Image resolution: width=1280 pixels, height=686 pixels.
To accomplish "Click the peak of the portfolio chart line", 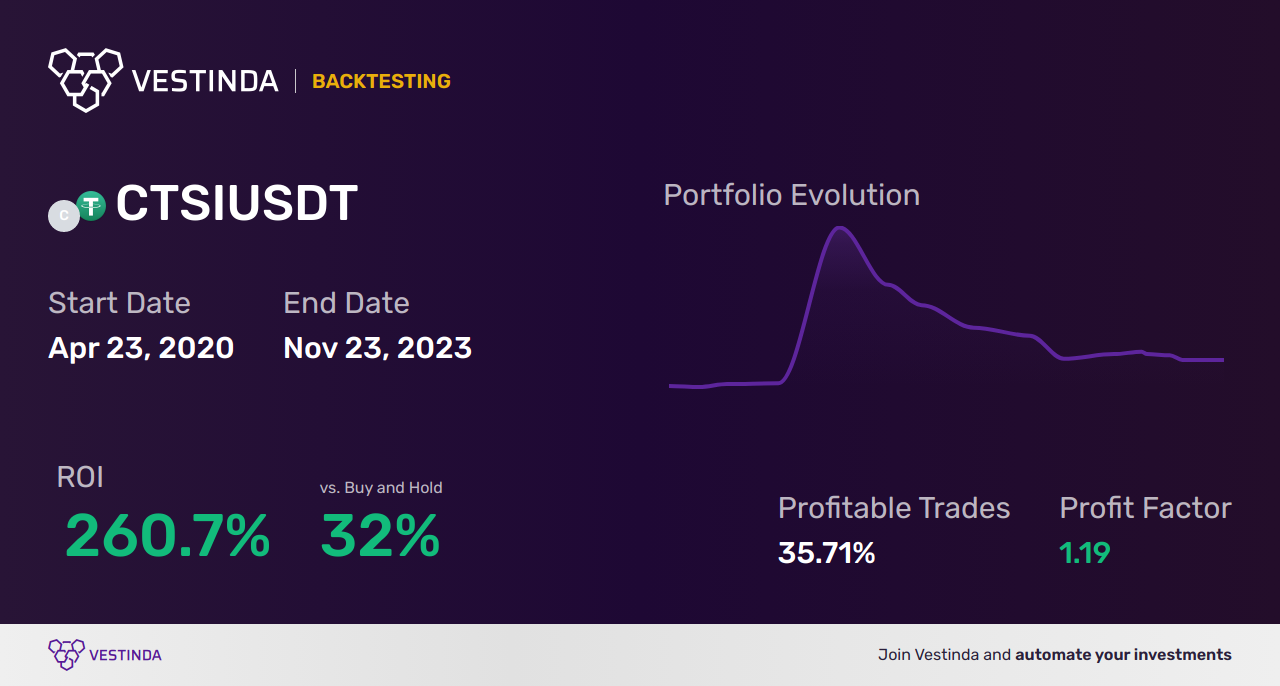I will (x=840, y=228).
